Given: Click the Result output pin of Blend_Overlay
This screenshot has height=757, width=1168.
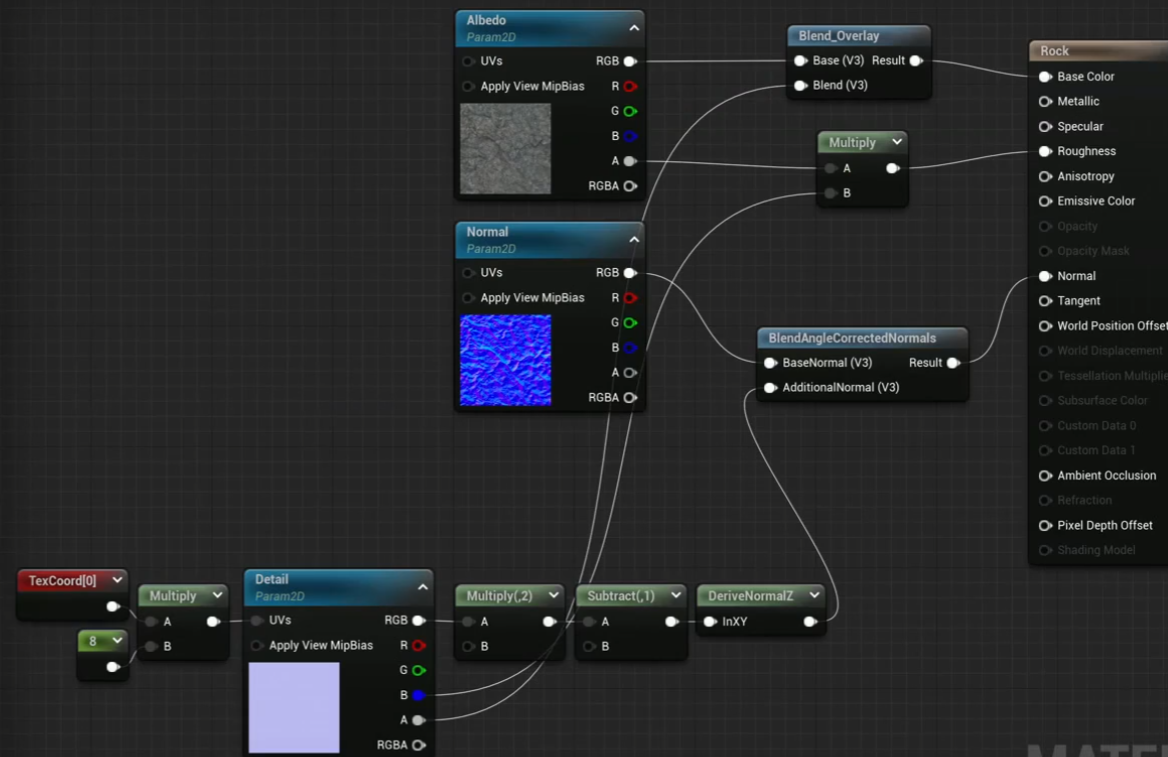Looking at the screenshot, I should (x=913, y=60).
